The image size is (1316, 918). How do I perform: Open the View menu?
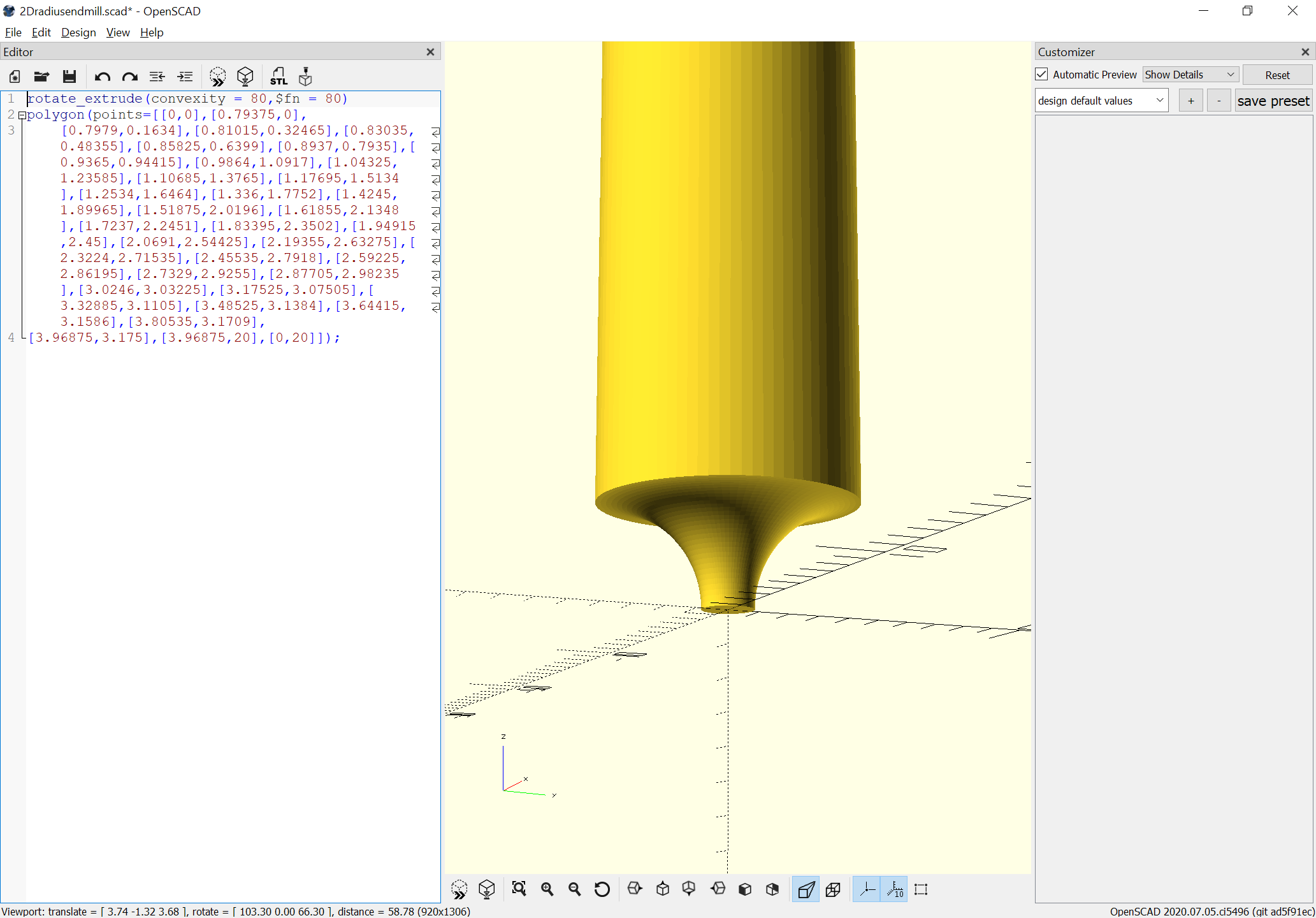click(118, 33)
